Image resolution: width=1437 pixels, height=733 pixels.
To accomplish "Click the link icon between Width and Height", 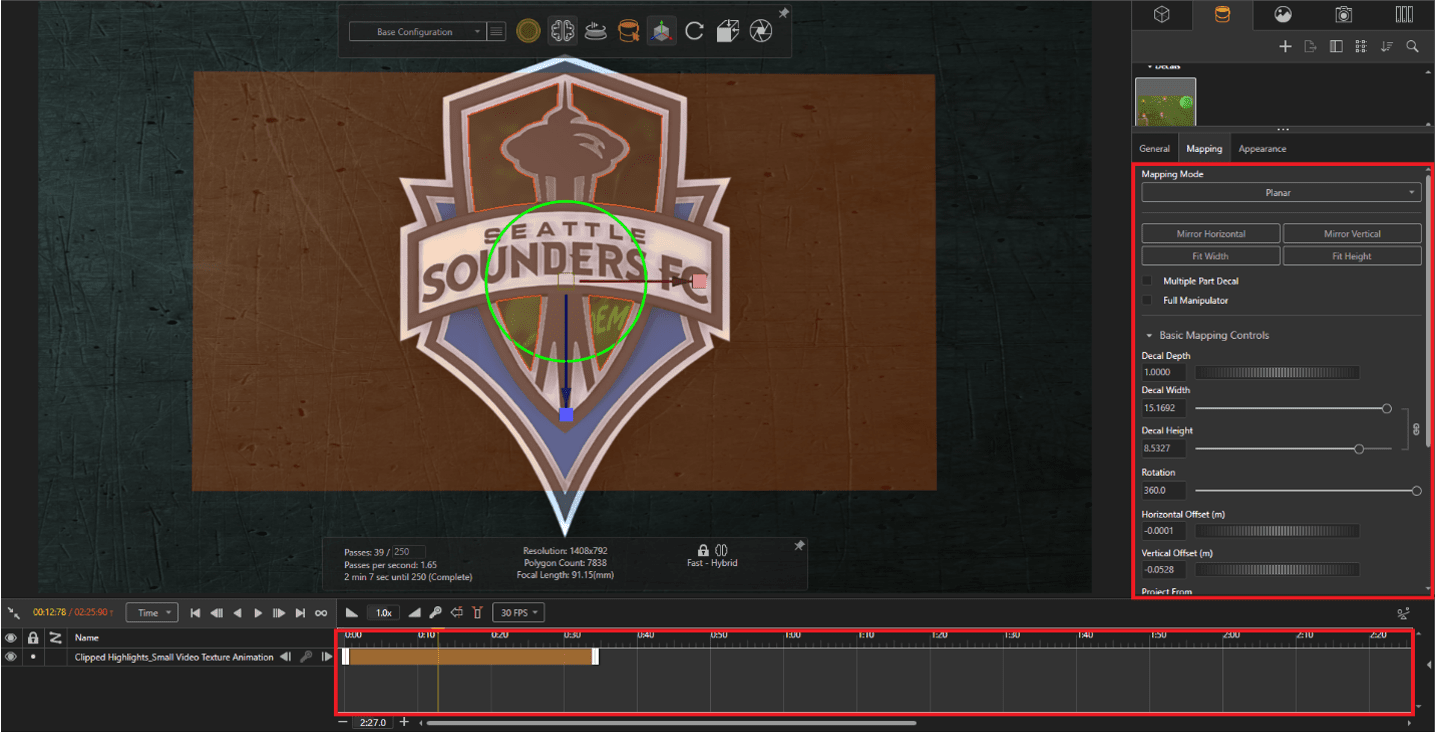I will pos(1415,429).
